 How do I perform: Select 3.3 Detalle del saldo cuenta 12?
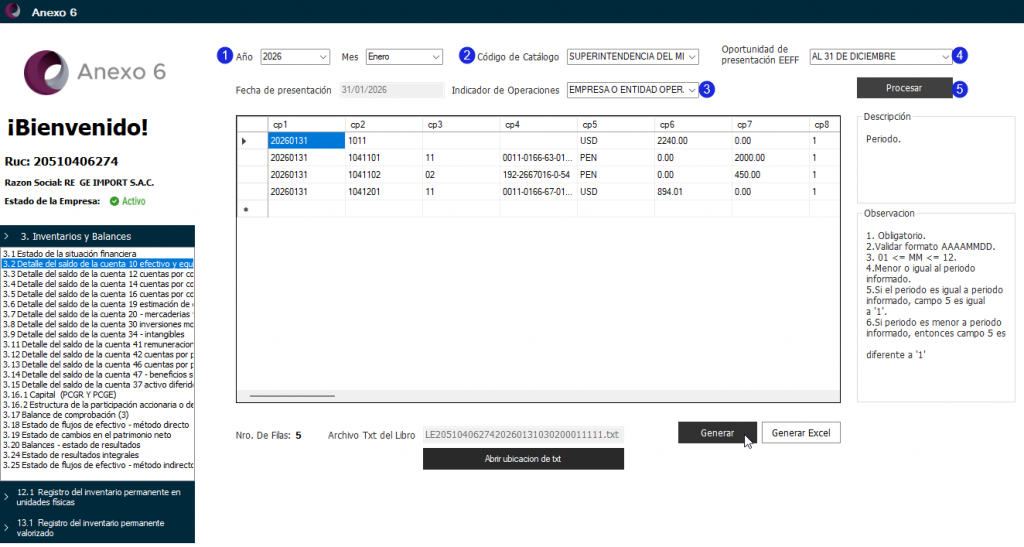(98, 274)
